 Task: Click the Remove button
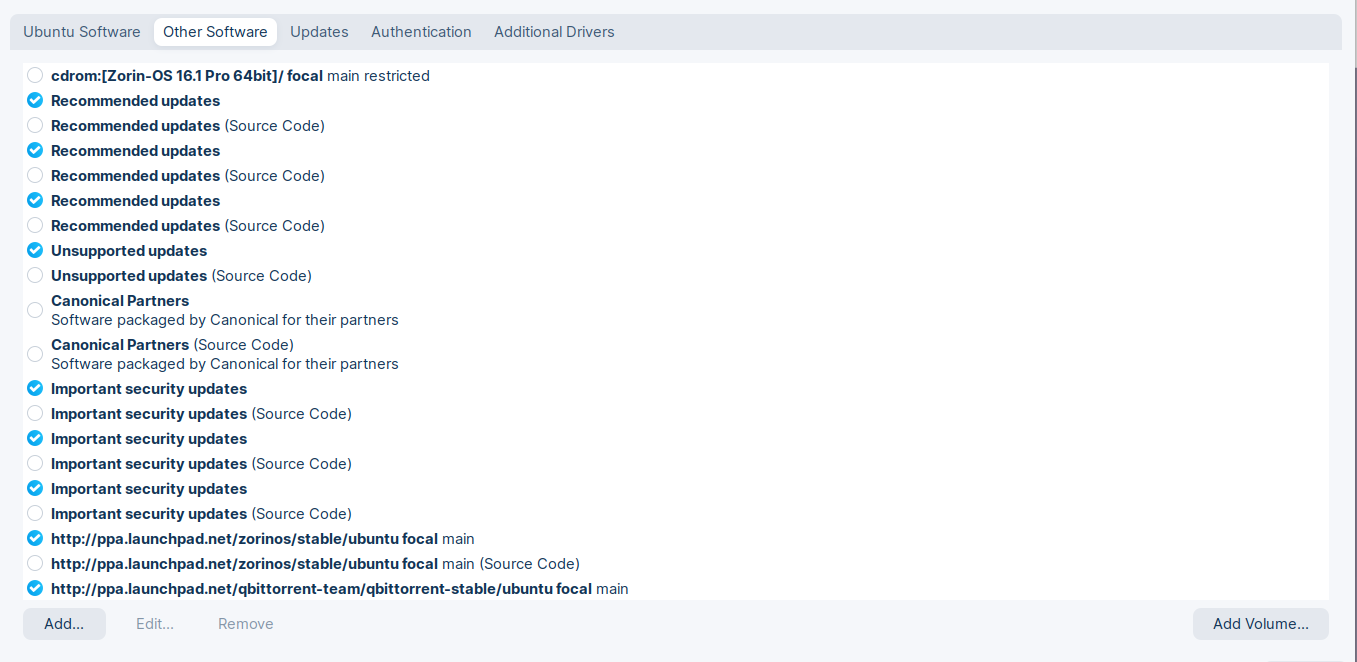tap(246, 624)
